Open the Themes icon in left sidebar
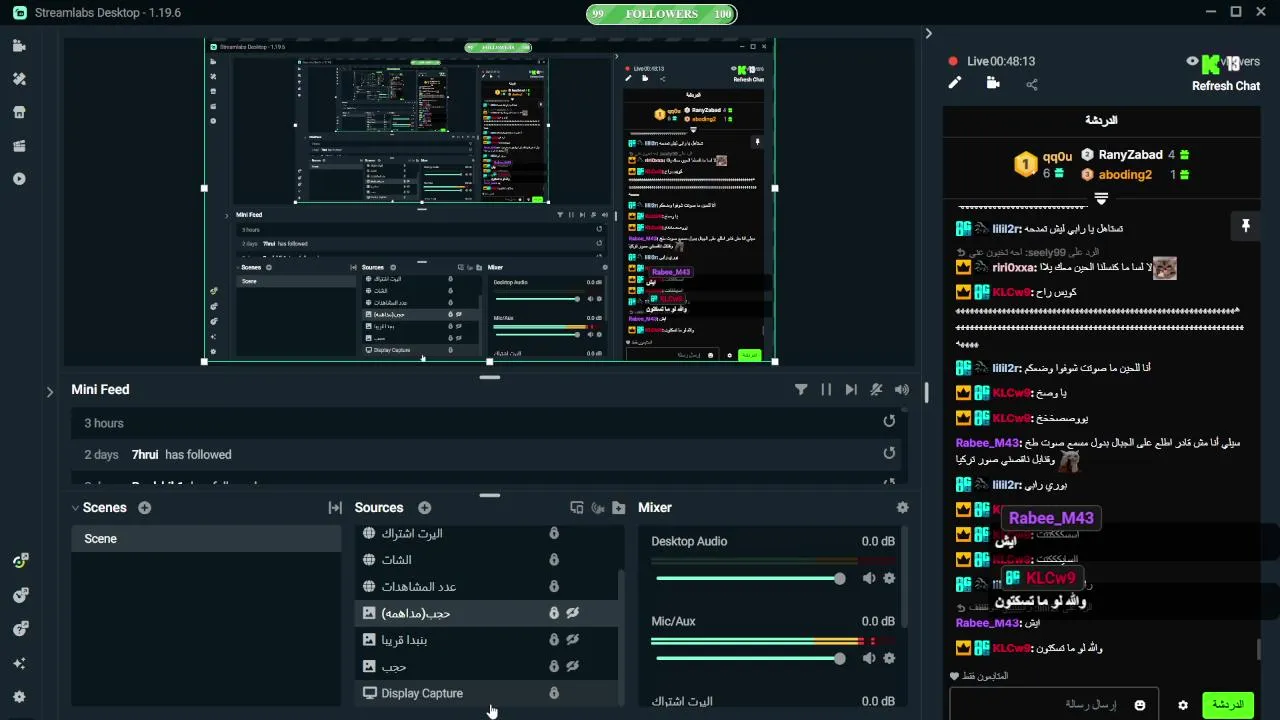Viewport: 1280px width, 720px height. [19, 79]
